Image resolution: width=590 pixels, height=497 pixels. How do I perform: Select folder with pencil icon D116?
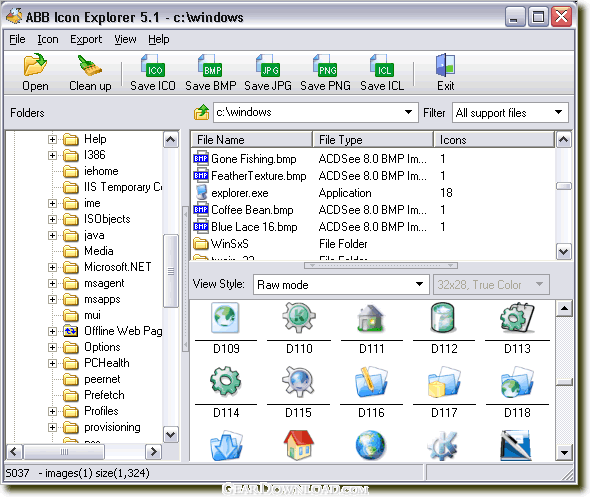tap(371, 381)
